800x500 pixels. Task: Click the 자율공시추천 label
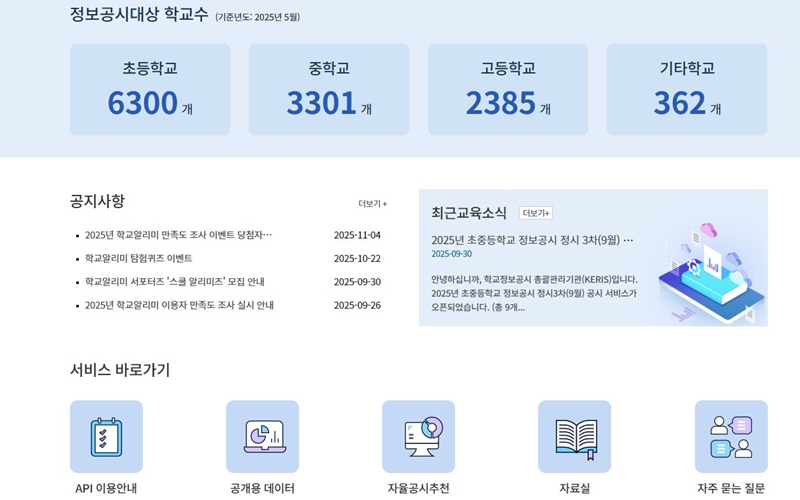[x=418, y=488]
